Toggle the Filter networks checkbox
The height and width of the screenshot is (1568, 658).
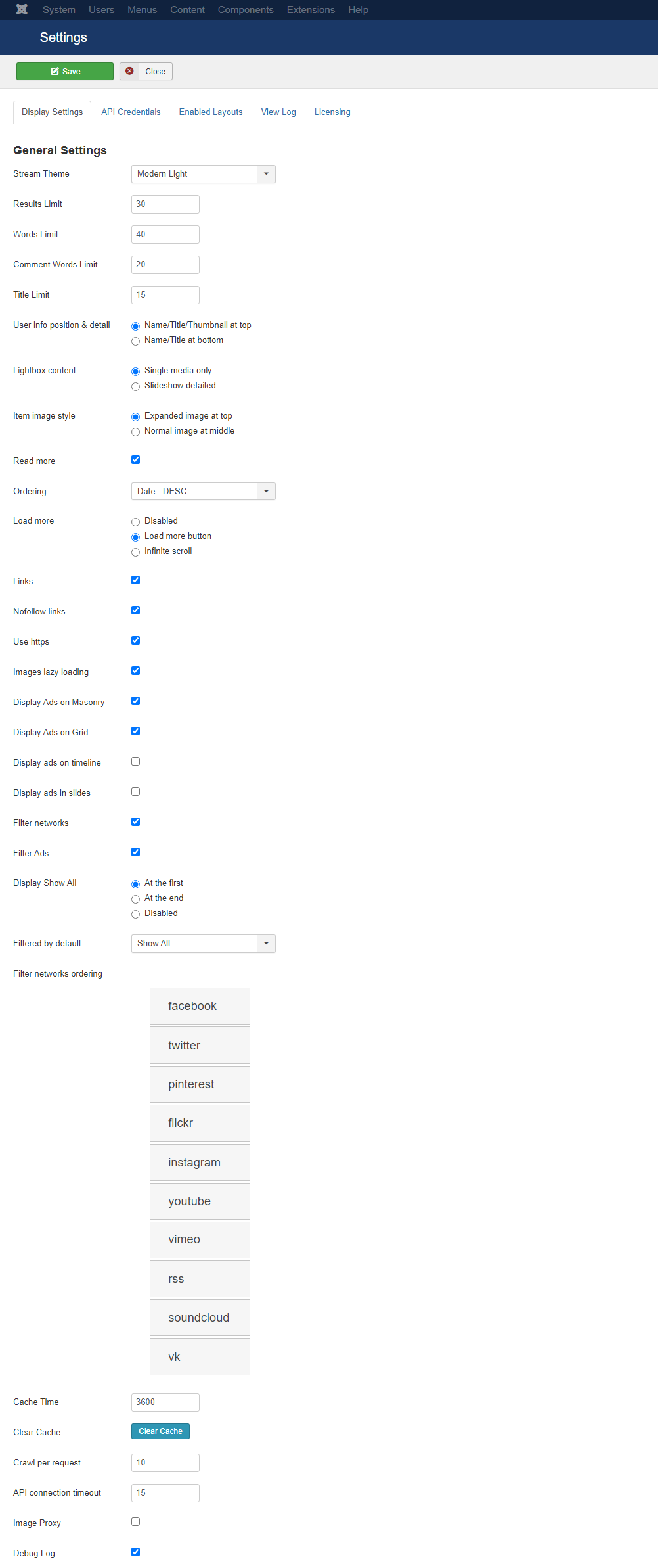pos(136,822)
